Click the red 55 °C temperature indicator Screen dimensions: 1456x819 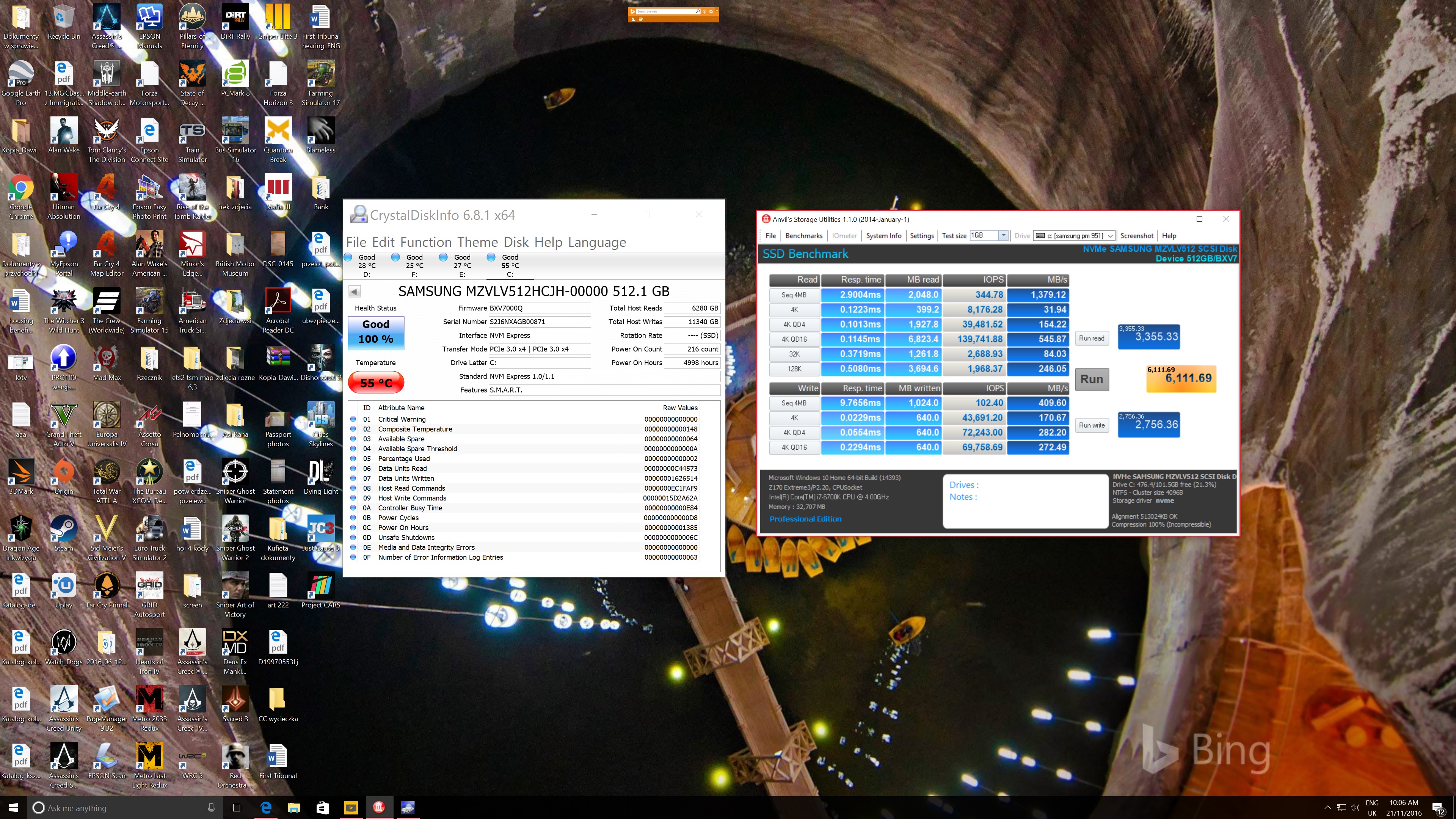click(x=376, y=383)
